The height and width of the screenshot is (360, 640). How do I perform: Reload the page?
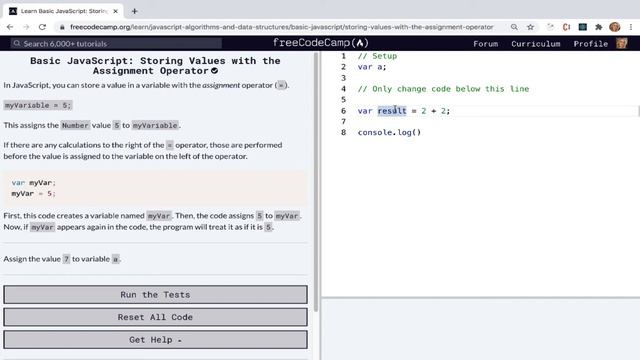(42, 27)
